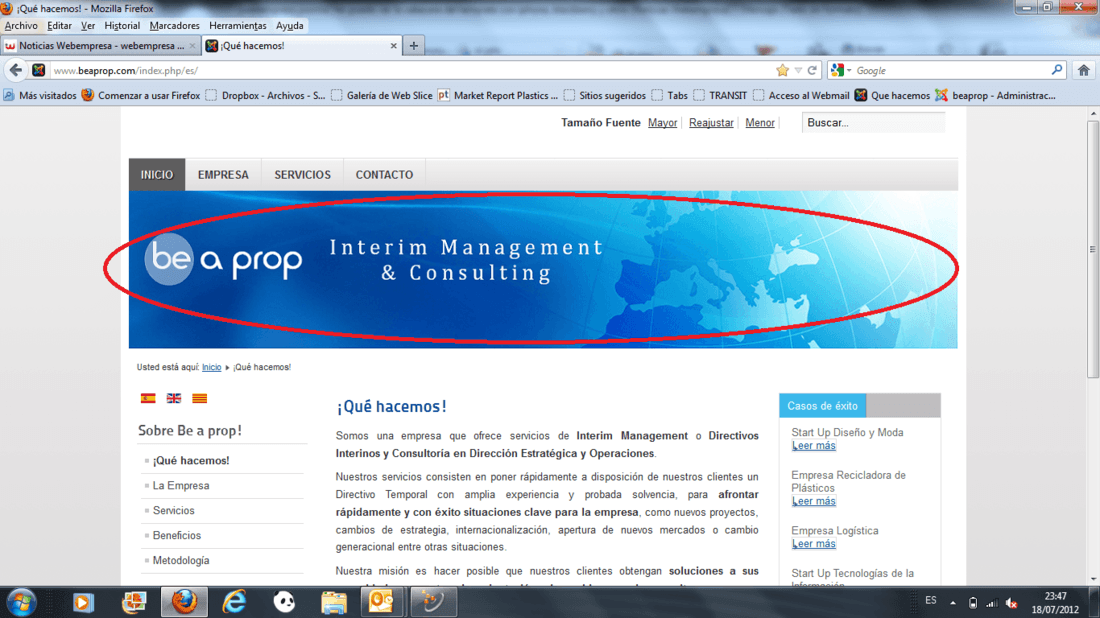Bookmark page with the star icon

782,70
